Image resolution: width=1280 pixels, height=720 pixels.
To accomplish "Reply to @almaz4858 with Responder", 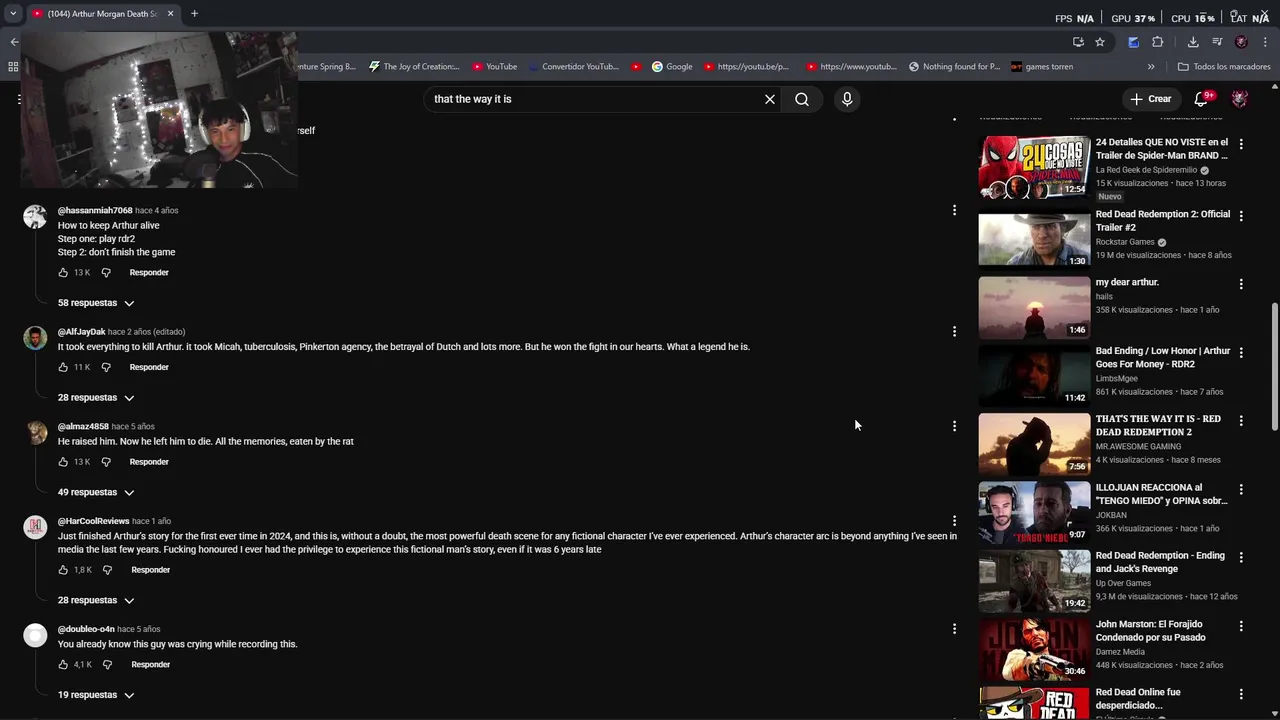I will point(149,462).
